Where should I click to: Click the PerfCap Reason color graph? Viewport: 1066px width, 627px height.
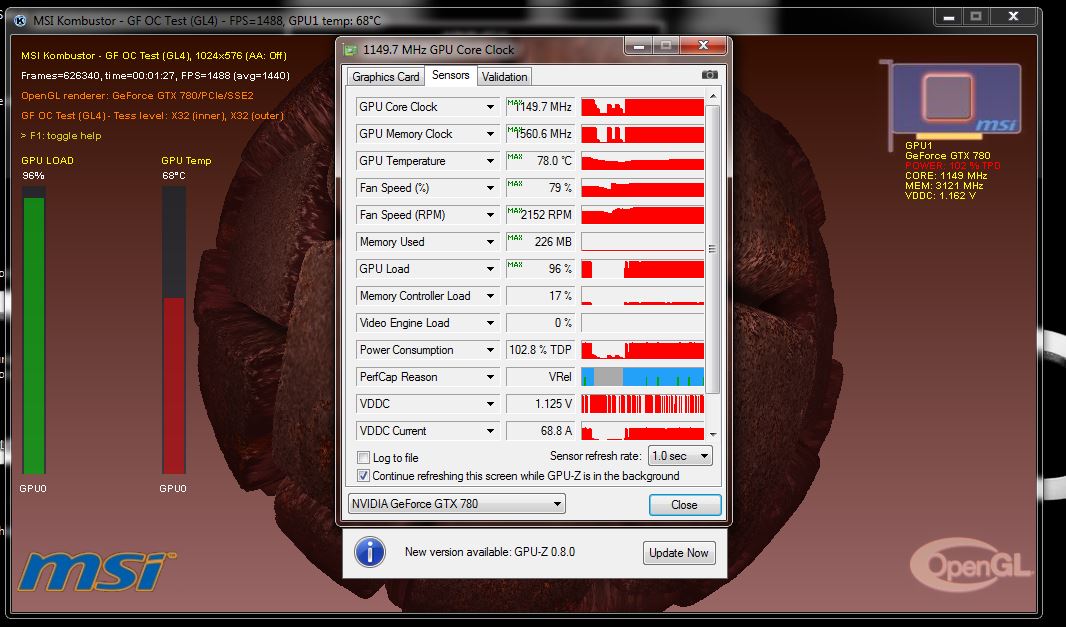[642, 377]
